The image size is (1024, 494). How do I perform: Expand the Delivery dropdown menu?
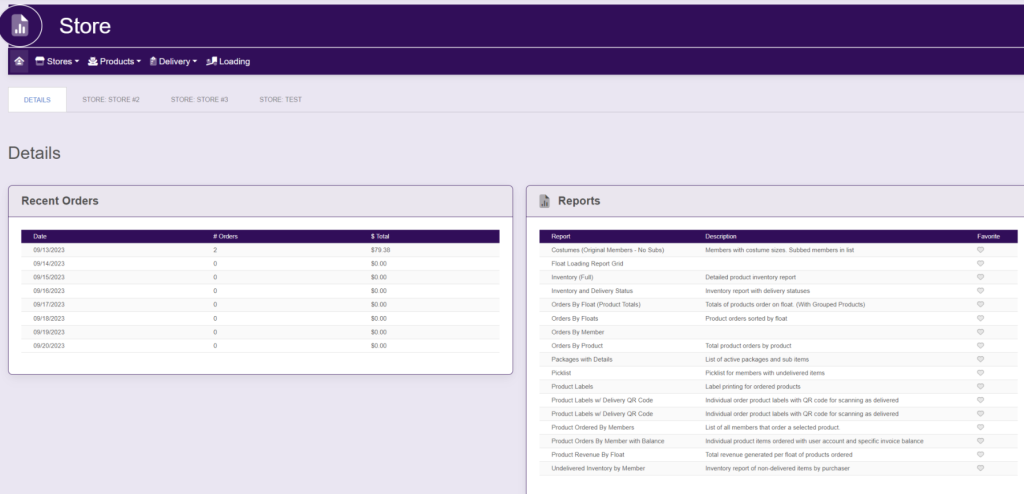point(174,61)
